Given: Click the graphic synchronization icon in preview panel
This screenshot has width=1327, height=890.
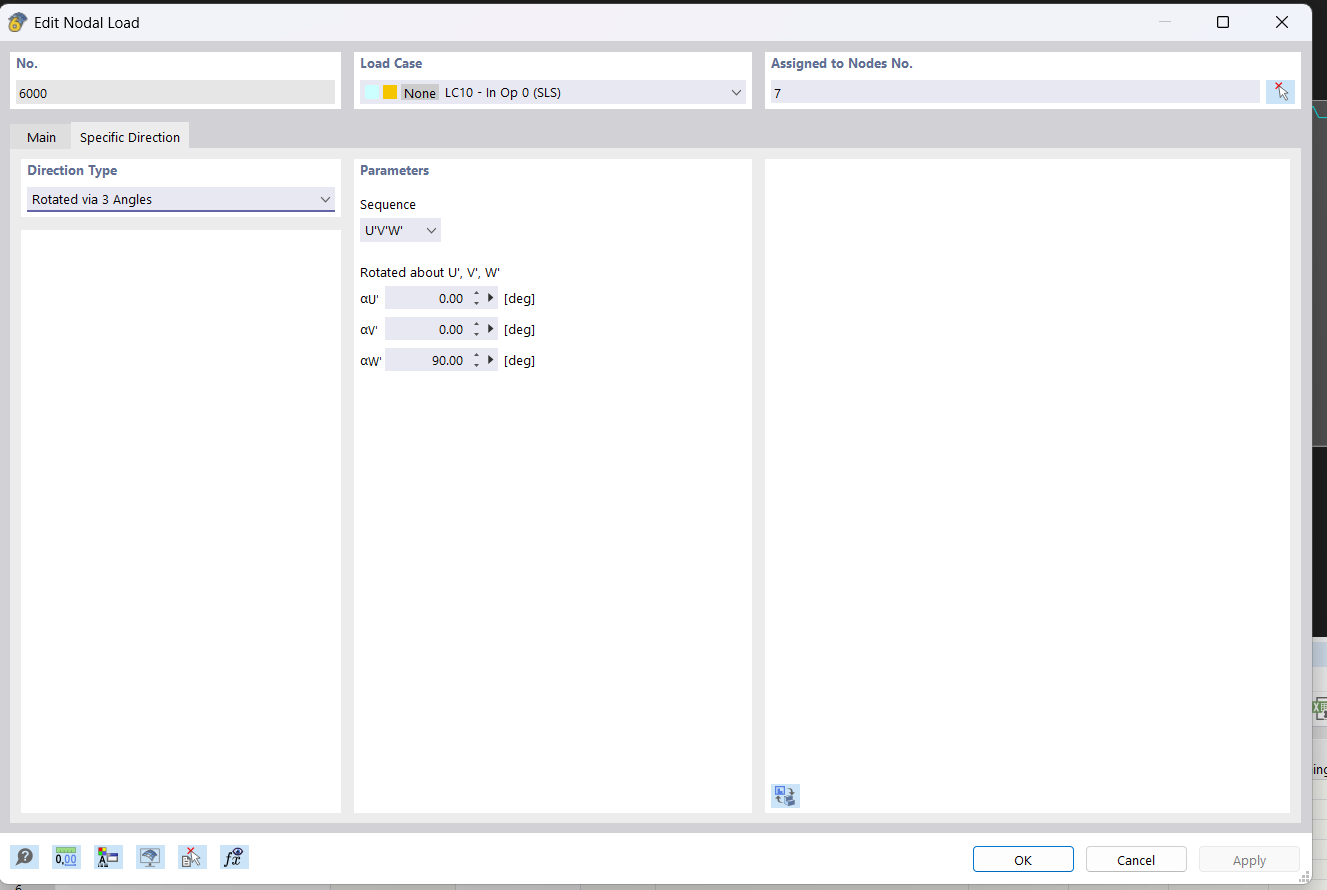Looking at the screenshot, I should tap(784, 795).
